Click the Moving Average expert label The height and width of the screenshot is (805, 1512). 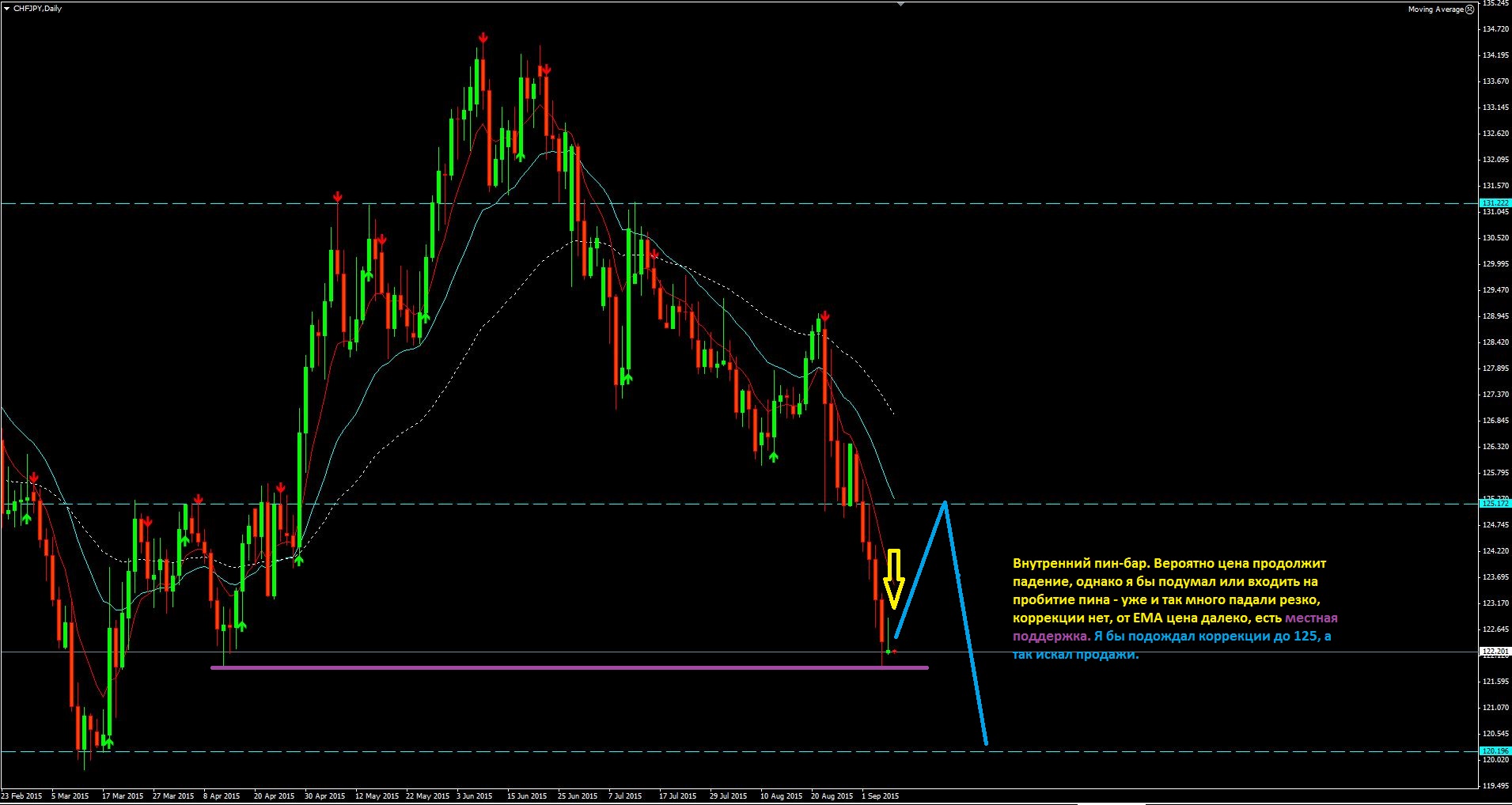pos(1435,9)
